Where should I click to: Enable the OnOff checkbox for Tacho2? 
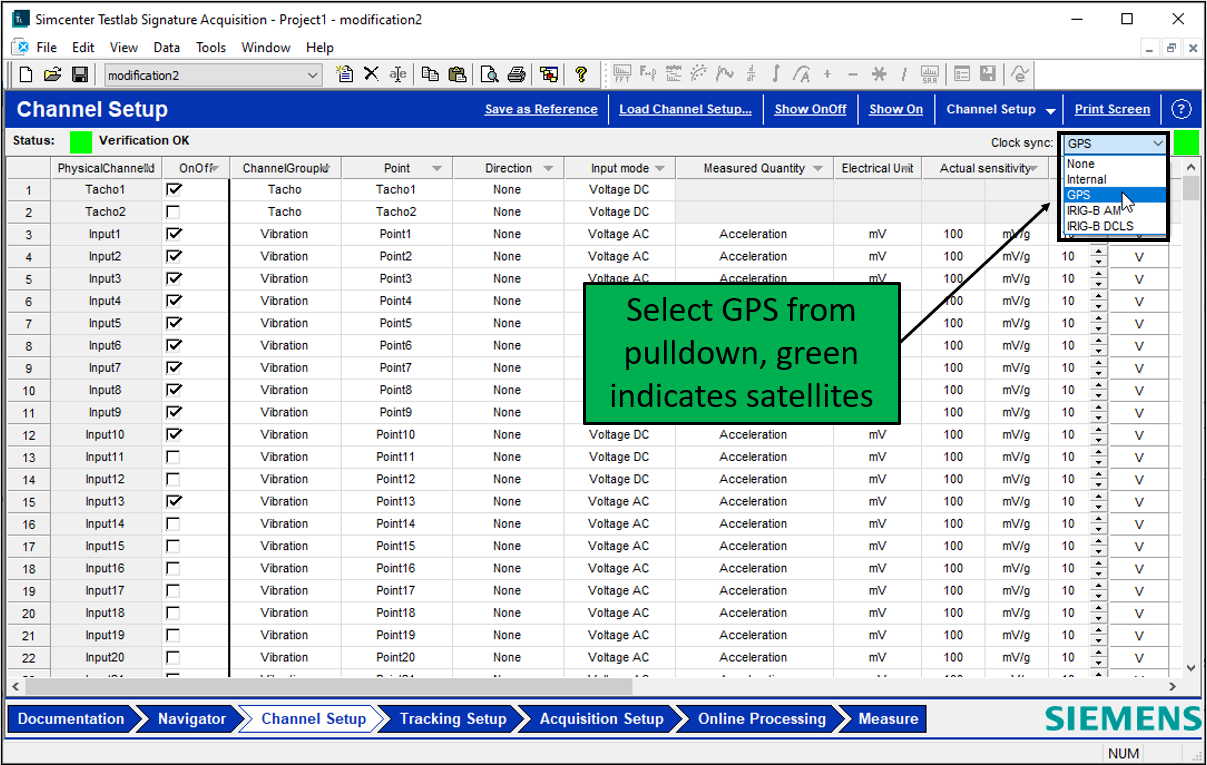click(x=174, y=212)
